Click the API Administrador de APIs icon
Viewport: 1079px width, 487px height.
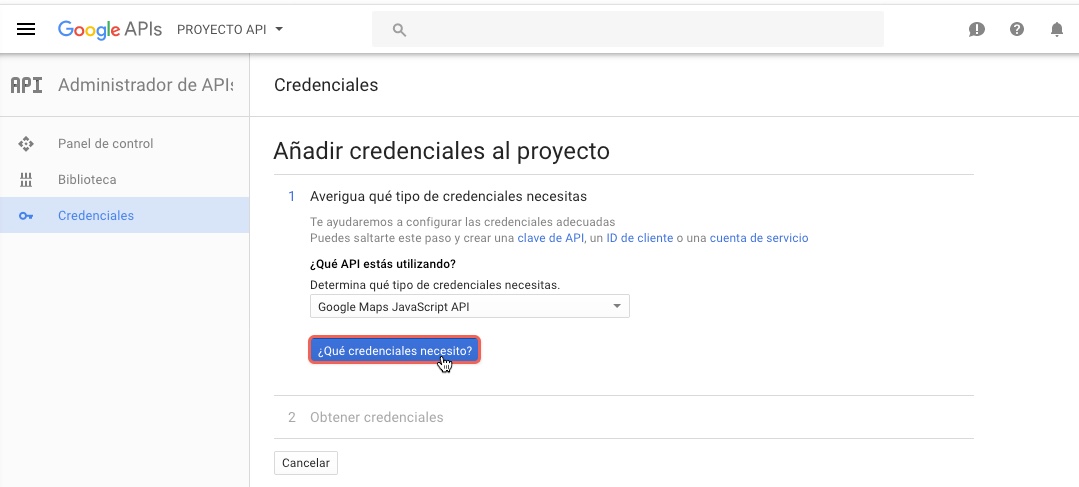(x=26, y=85)
